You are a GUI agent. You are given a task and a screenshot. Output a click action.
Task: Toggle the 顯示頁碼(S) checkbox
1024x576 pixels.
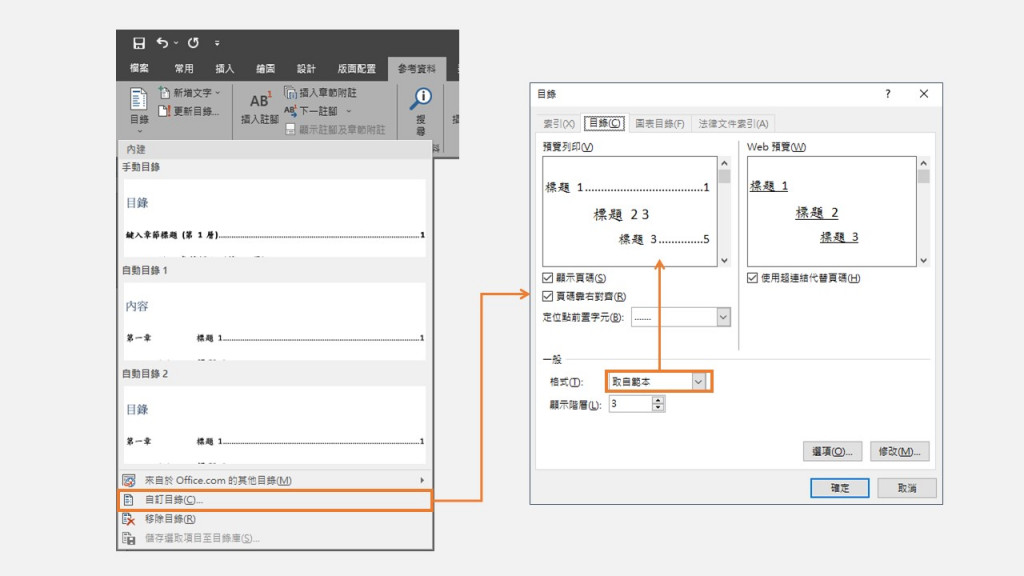click(547, 278)
